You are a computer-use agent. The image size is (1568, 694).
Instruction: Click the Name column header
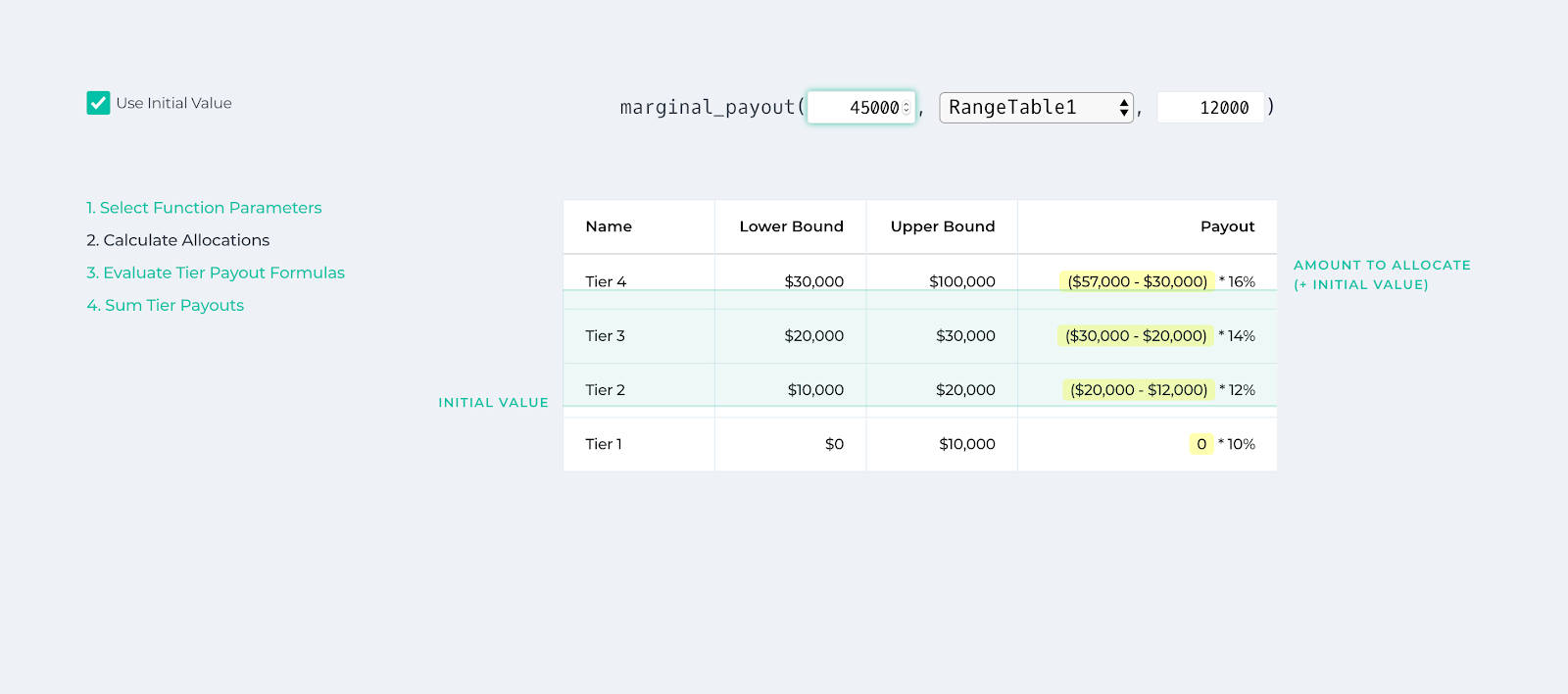click(x=609, y=226)
